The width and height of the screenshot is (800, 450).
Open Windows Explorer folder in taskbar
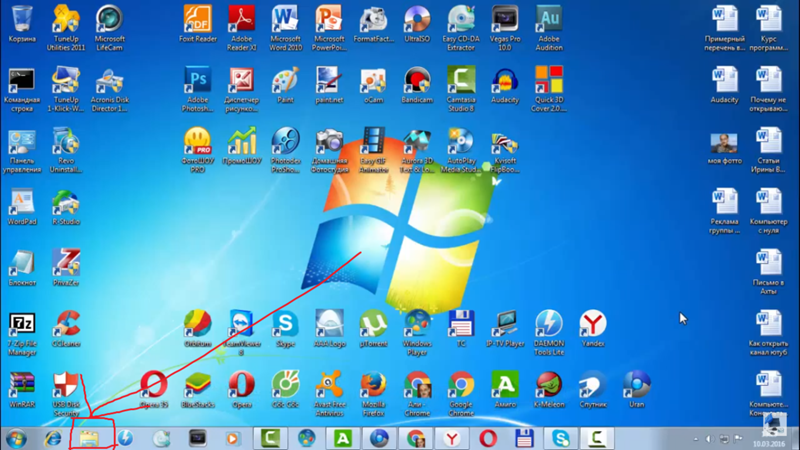click(89, 438)
